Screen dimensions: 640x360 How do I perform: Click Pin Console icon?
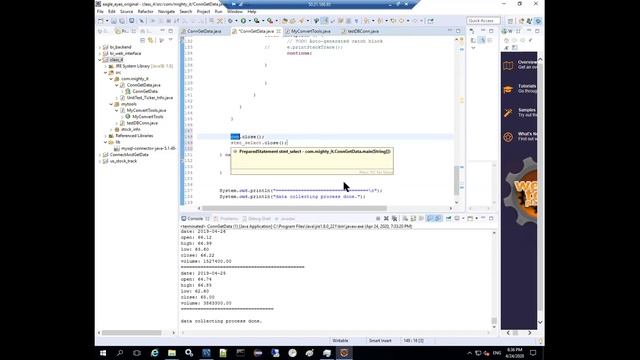point(449,219)
